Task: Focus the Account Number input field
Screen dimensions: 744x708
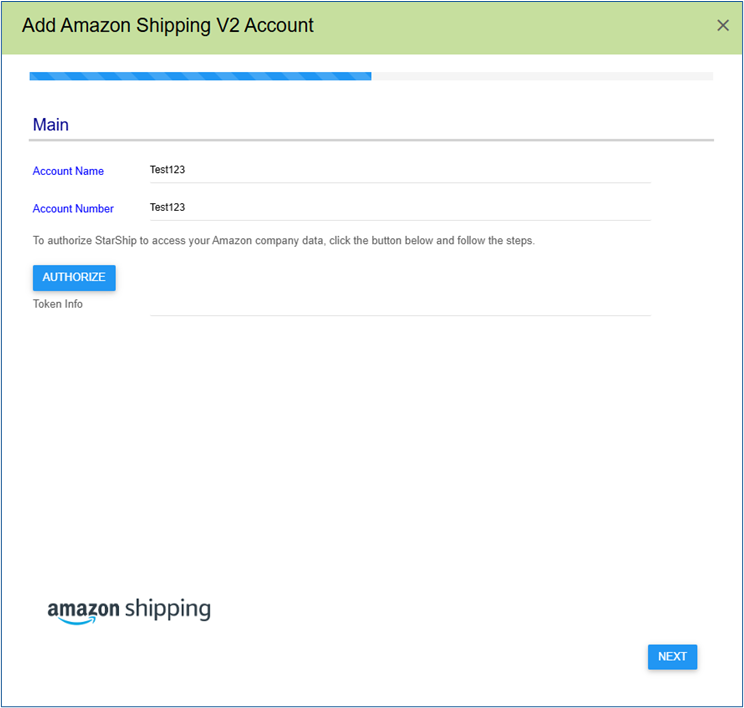Action: tap(400, 207)
